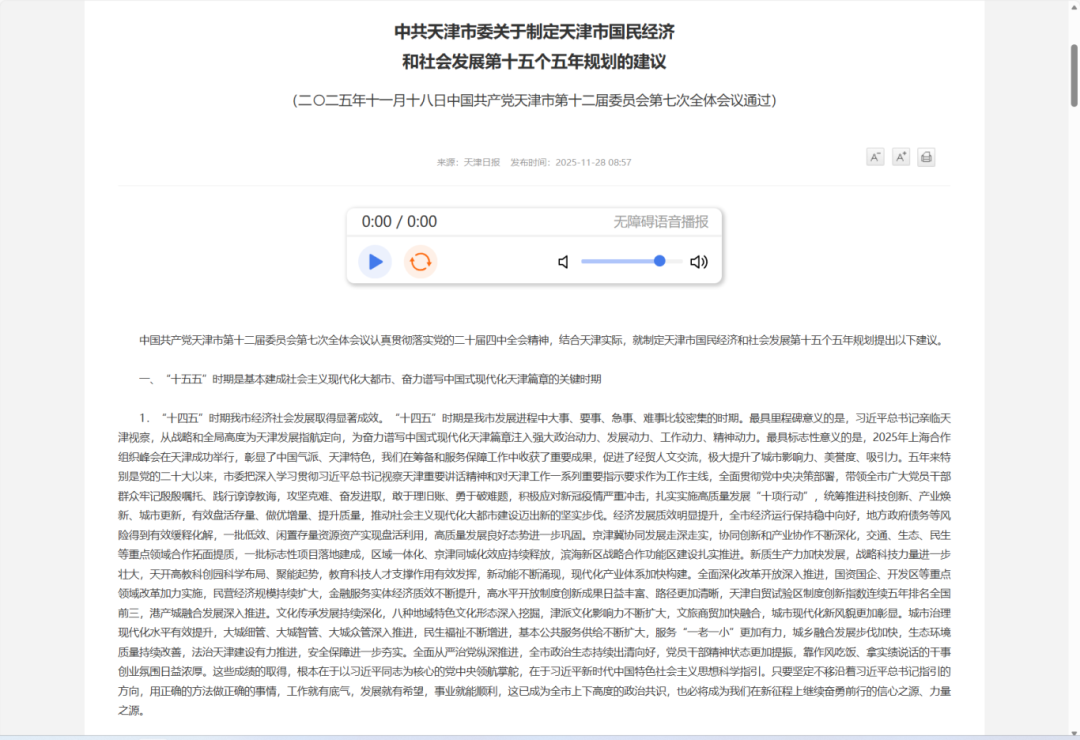Image resolution: width=1080 pixels, height=740 pixels.
Task: Click the vertical scrollbar thumb at top right
Action: pos(1072,73)
